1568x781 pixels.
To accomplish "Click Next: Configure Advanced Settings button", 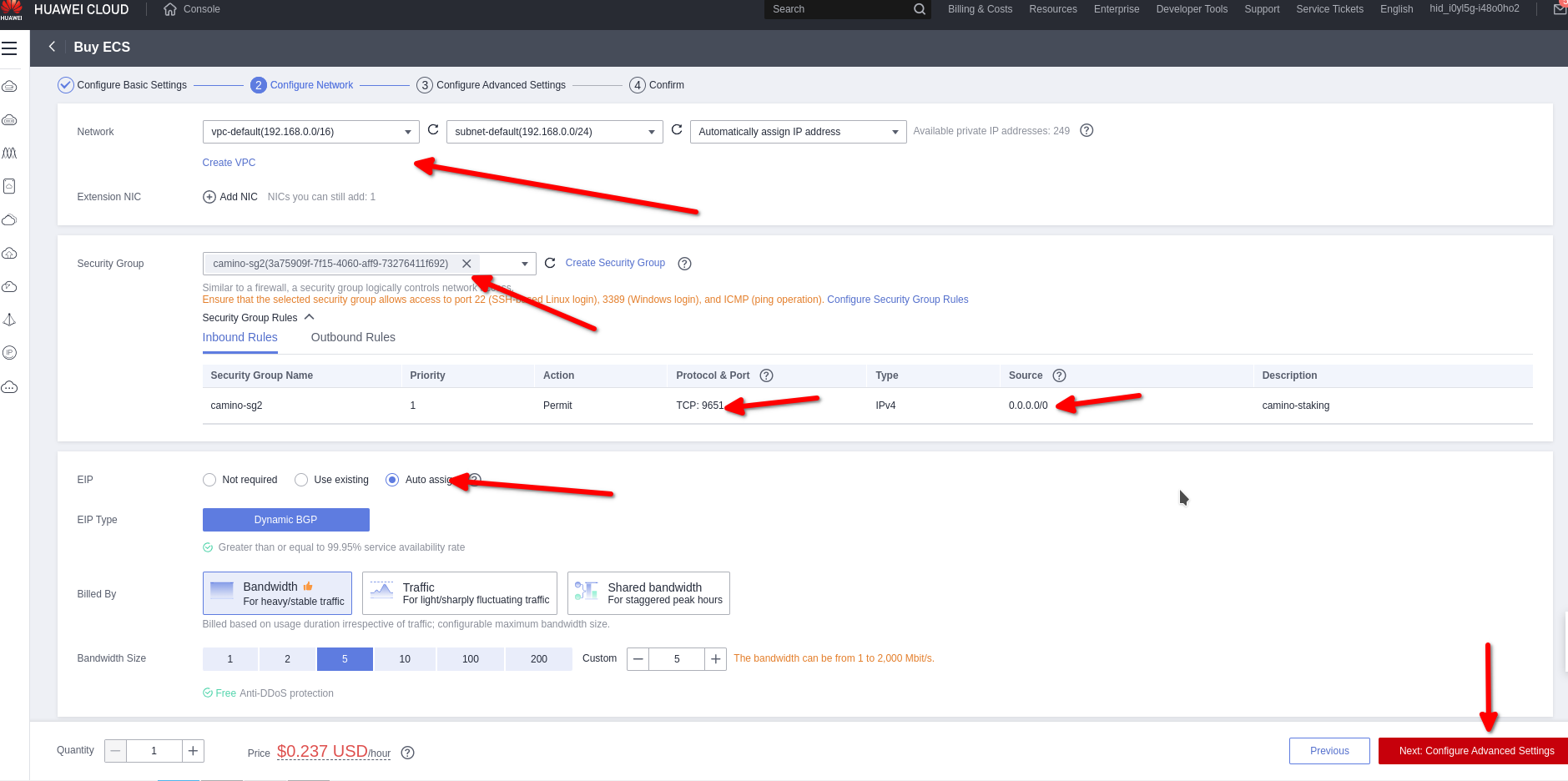I will pos(1475,751).
